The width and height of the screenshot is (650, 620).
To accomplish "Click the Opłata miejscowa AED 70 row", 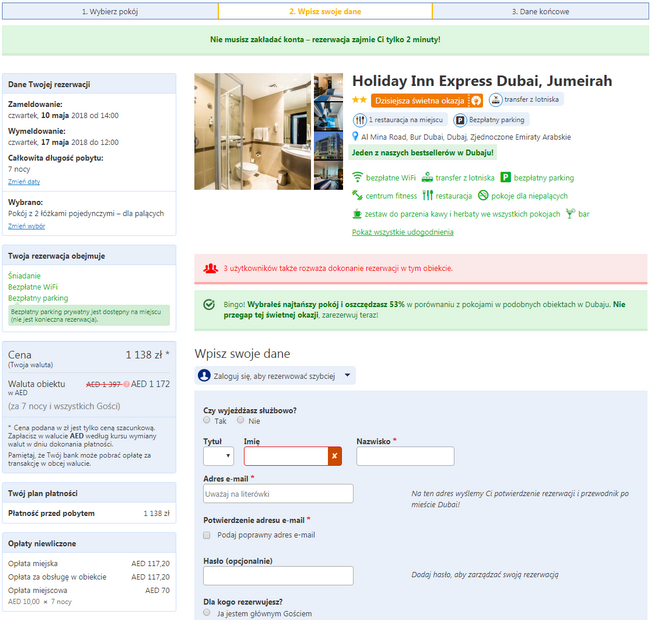I will click(89, 590).
